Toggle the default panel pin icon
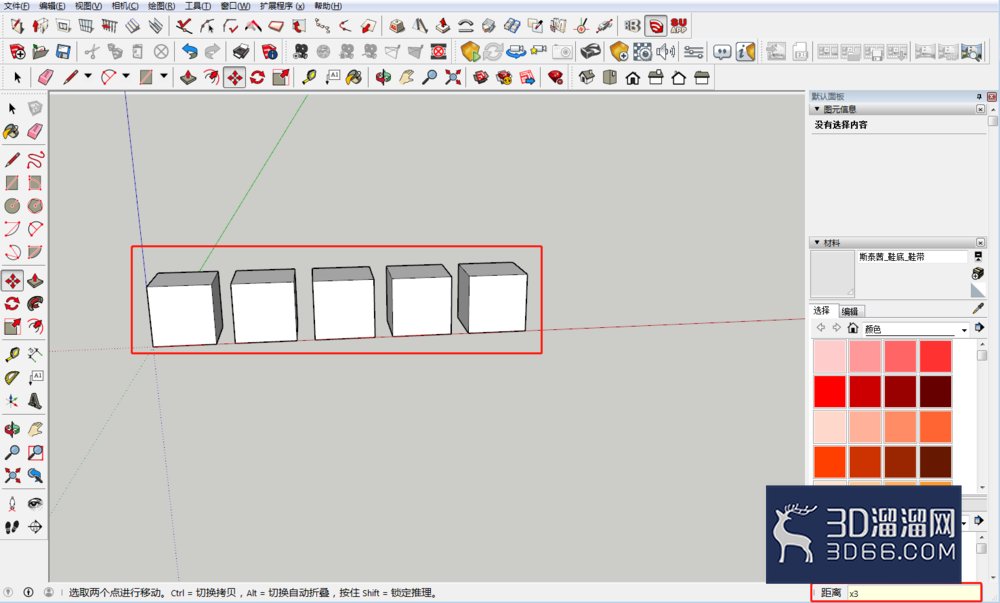This screenshot has width=1000, height=603. (979, 96)
